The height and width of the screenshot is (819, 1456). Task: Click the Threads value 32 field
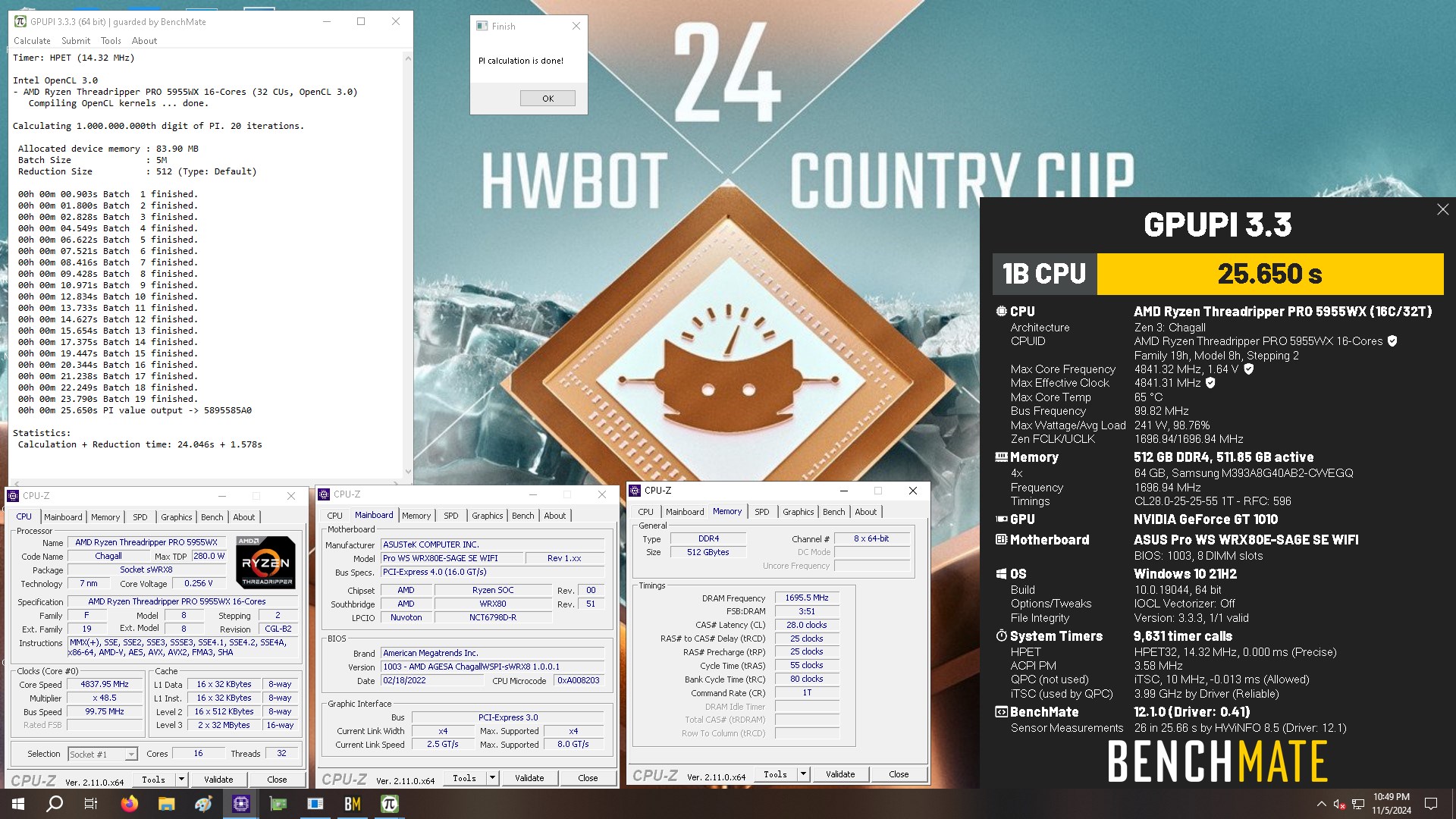click(x=281, y=753)
